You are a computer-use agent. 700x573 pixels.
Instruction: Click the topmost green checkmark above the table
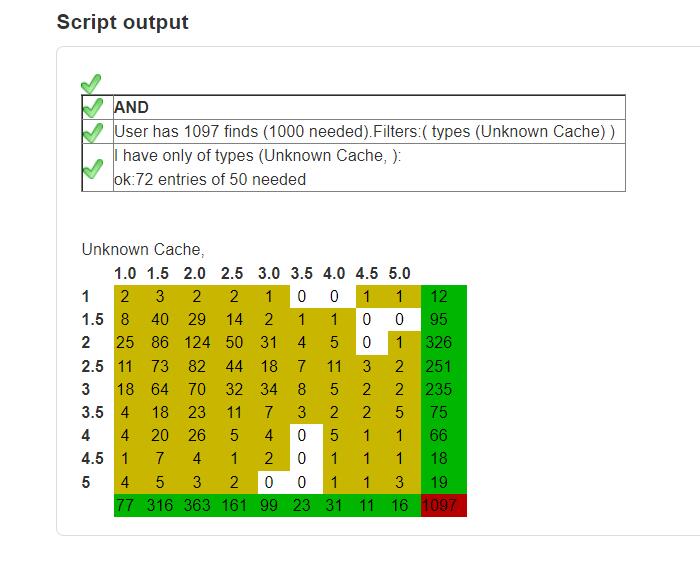(91, 84)
